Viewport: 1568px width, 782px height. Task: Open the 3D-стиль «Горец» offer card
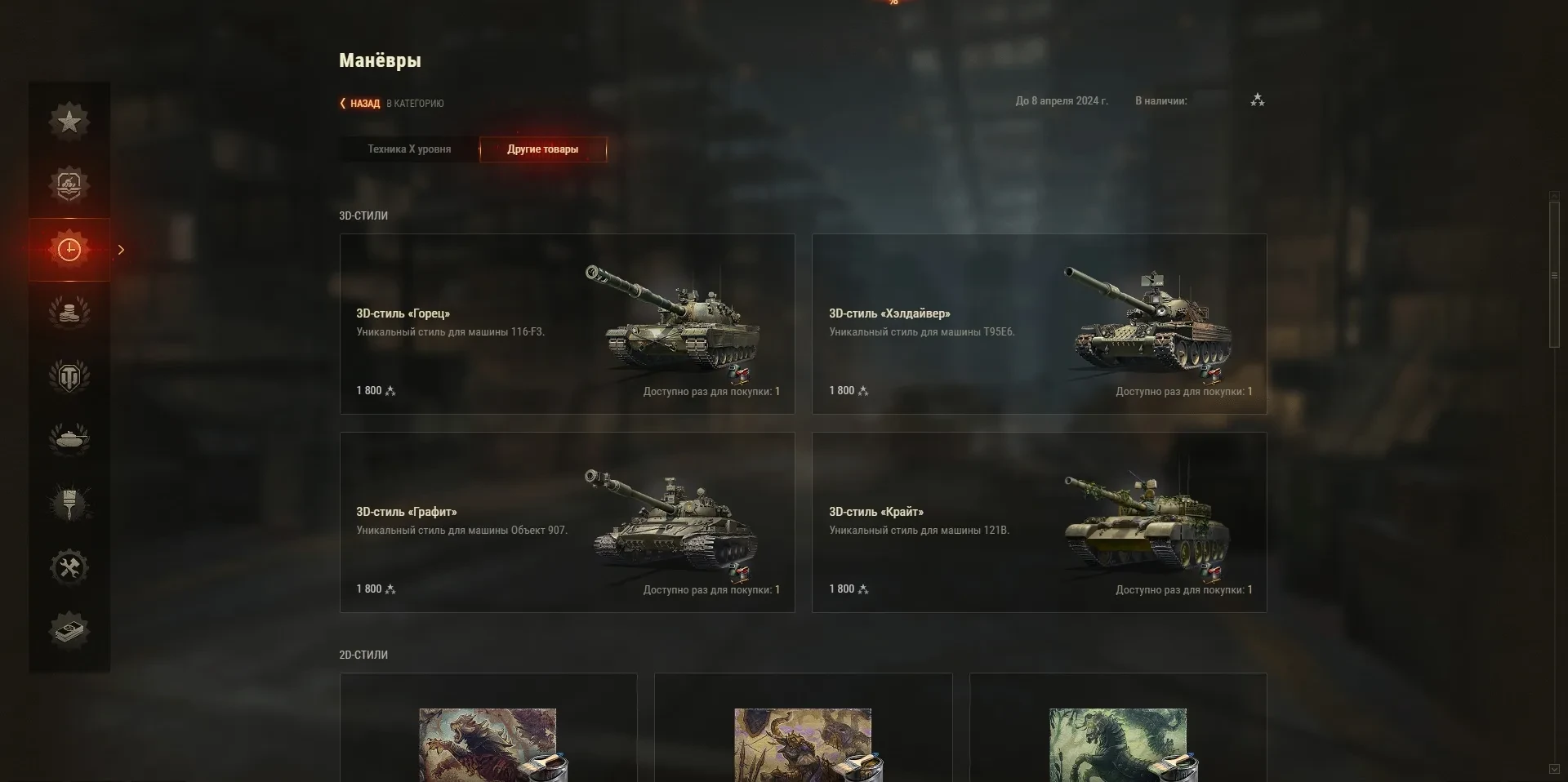pyautogui.click(x=568, y=324)
